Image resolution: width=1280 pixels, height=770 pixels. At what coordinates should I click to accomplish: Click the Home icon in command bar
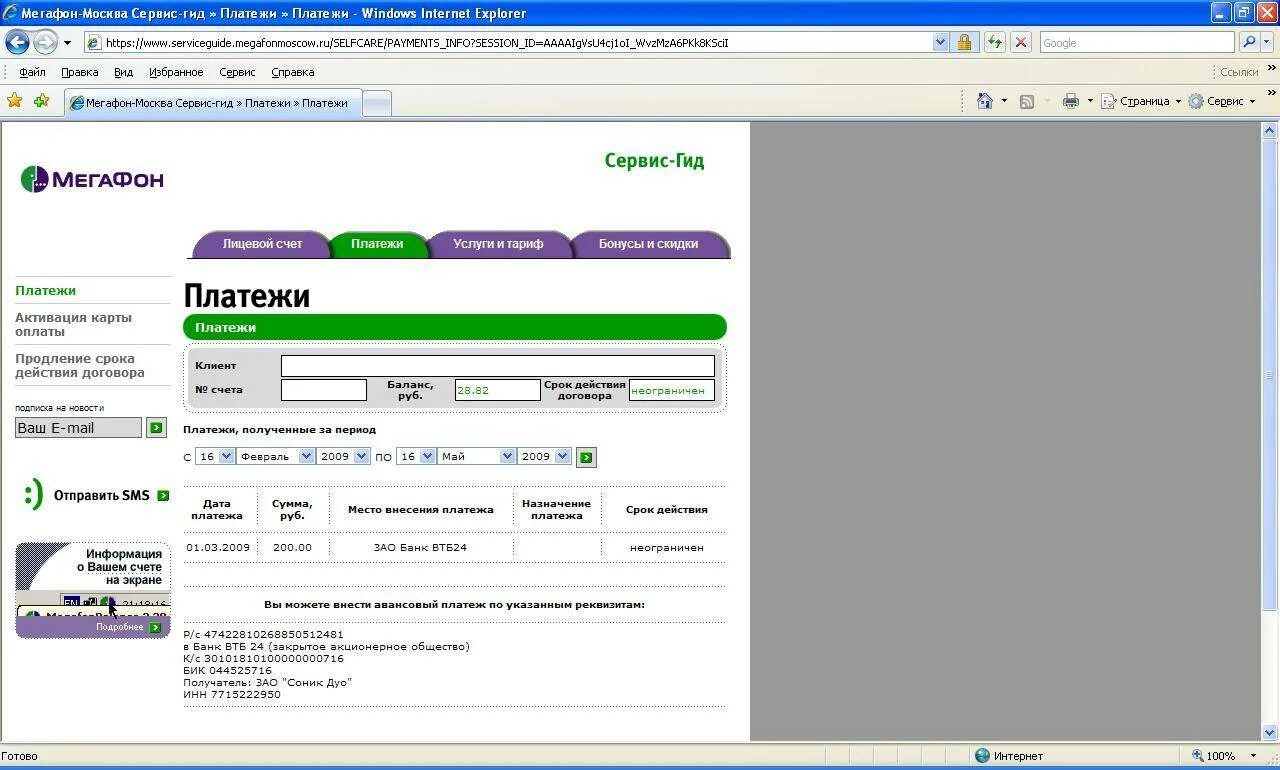click(x=985, y=101)
